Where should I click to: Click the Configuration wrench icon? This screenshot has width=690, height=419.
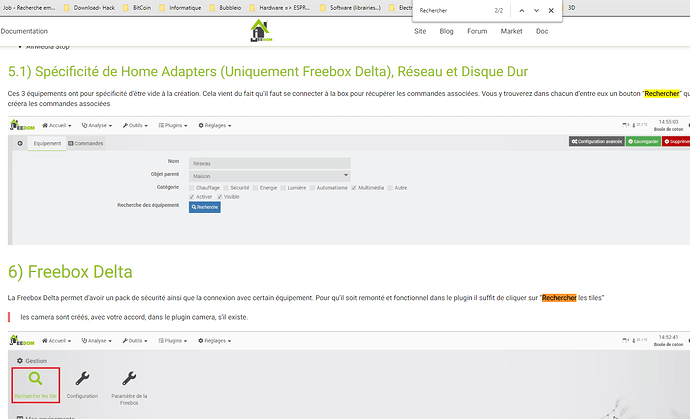tap(82, 379)
